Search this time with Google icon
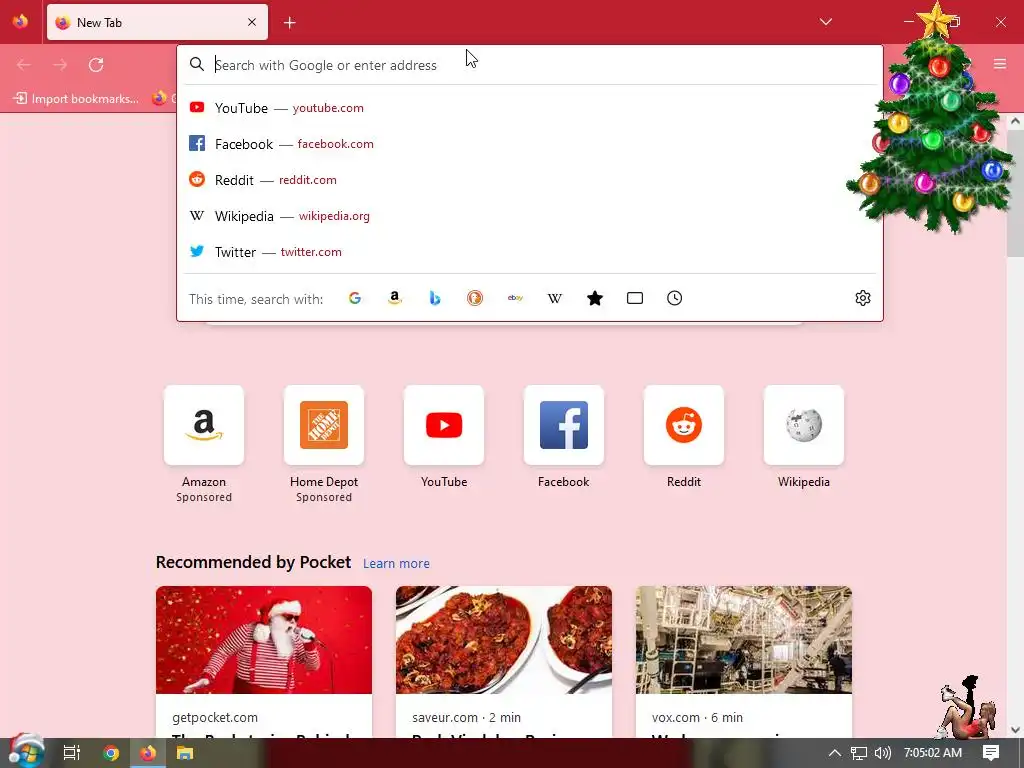 [x=355, y=298]
